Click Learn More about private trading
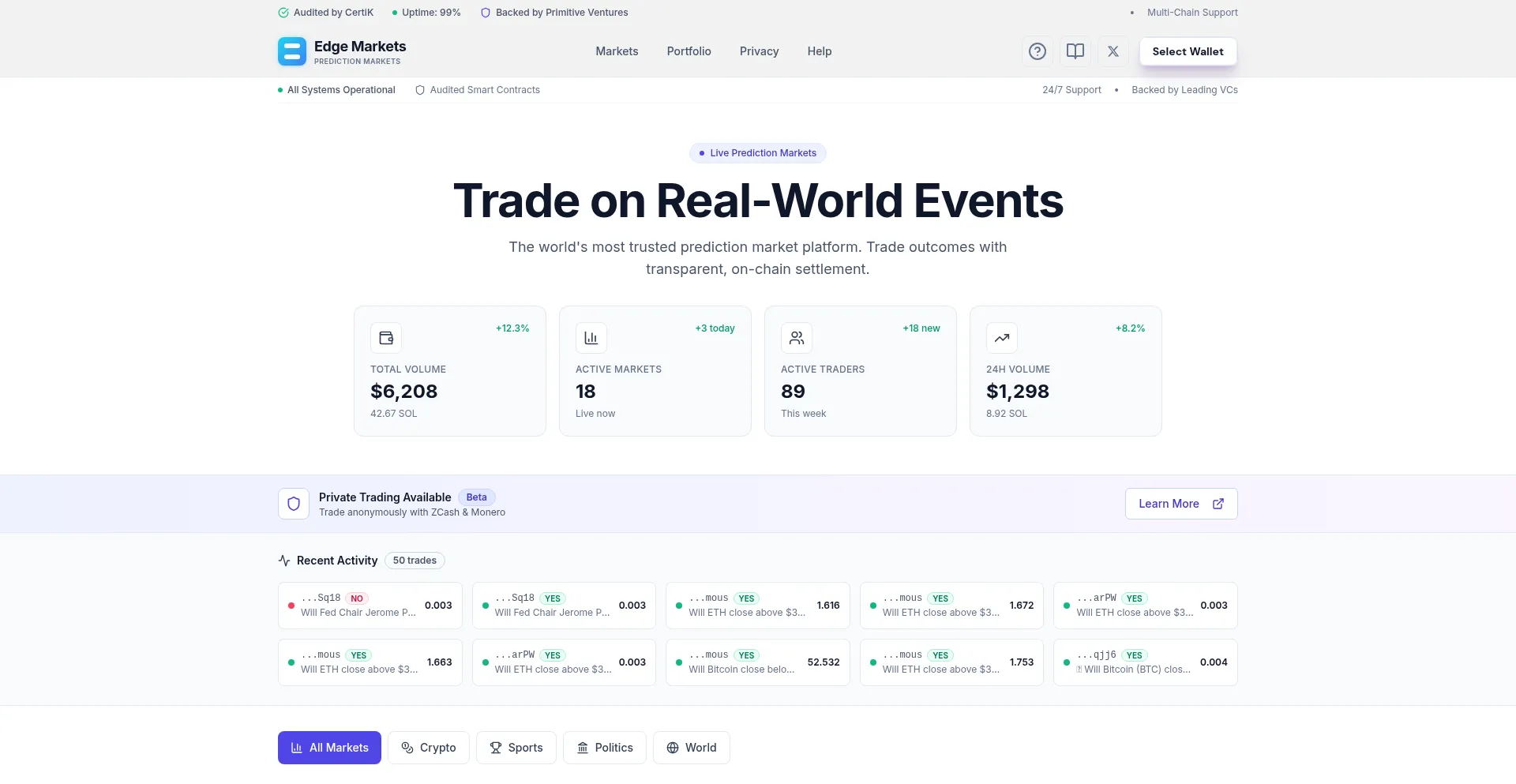The height and width of the screenshot is (784, 1516). pos(1180,504)
